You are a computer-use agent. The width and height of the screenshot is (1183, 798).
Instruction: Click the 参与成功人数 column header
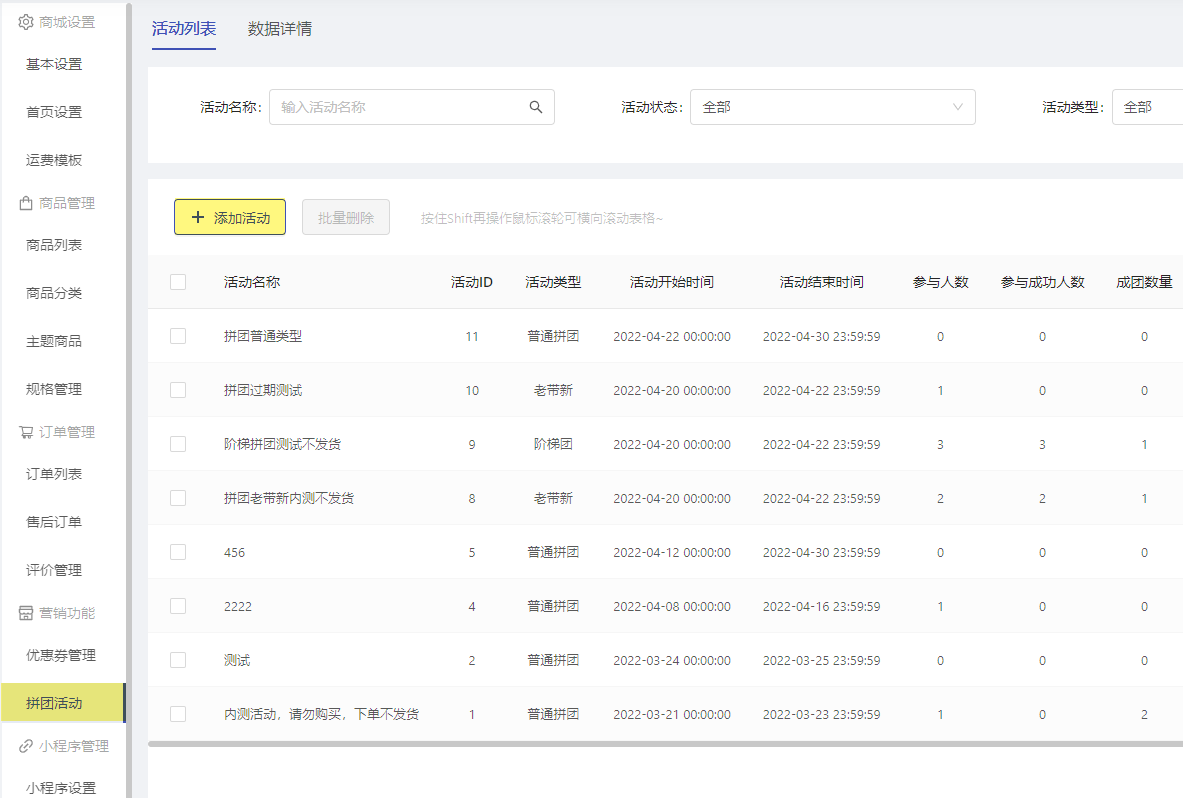(1043, 282)
